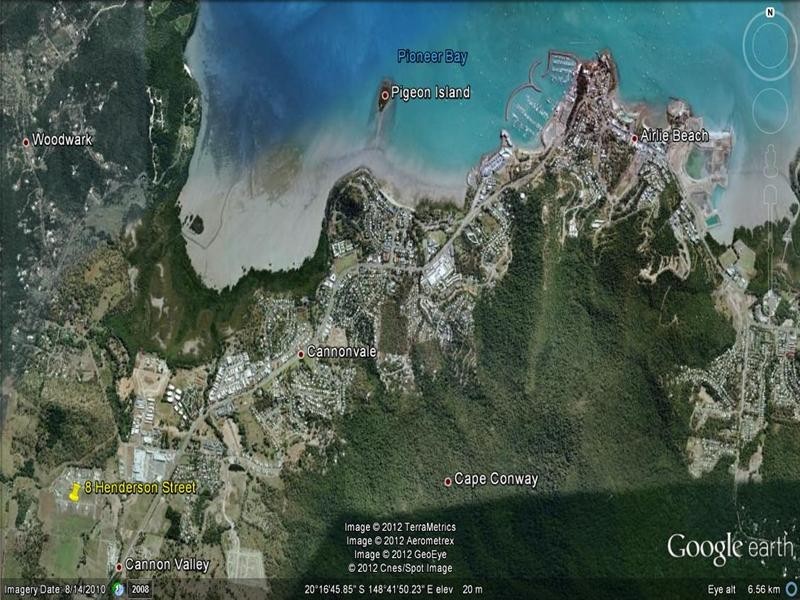The width and height of the screenshot is (800, 600).
Task: Click the 2008 historical imagery button
Action: 140,589
